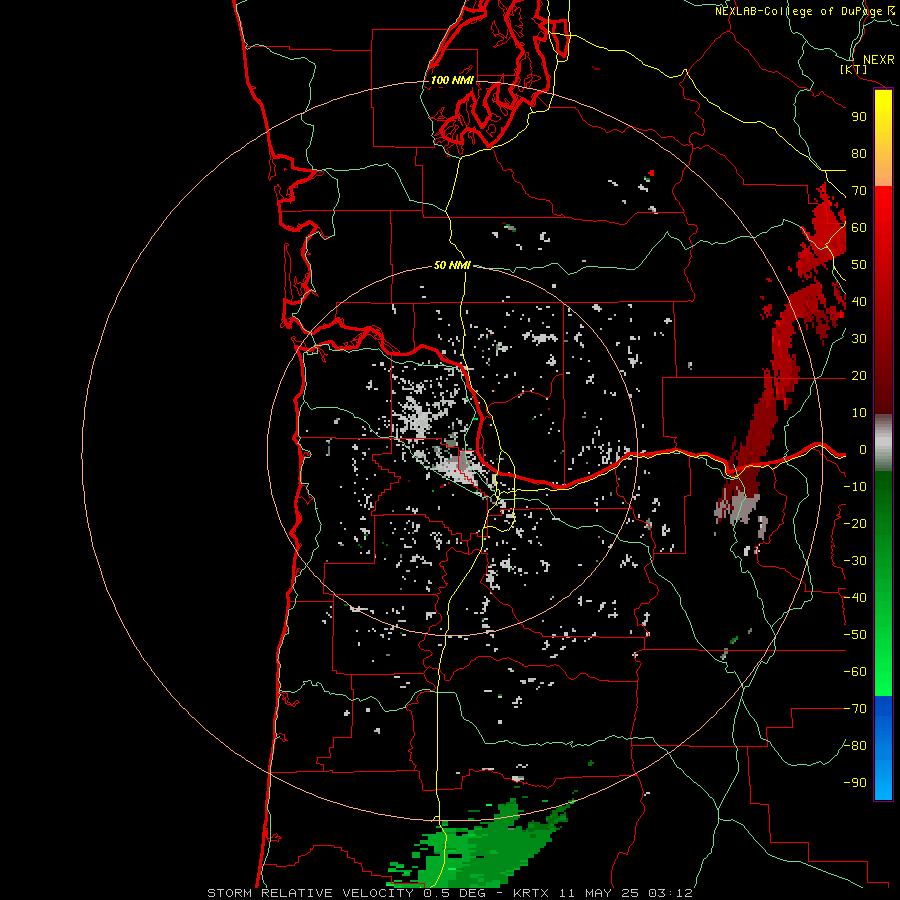900x900 pixels.
Task: Click the positive 70 knots scale label
Action: point(859,191)
